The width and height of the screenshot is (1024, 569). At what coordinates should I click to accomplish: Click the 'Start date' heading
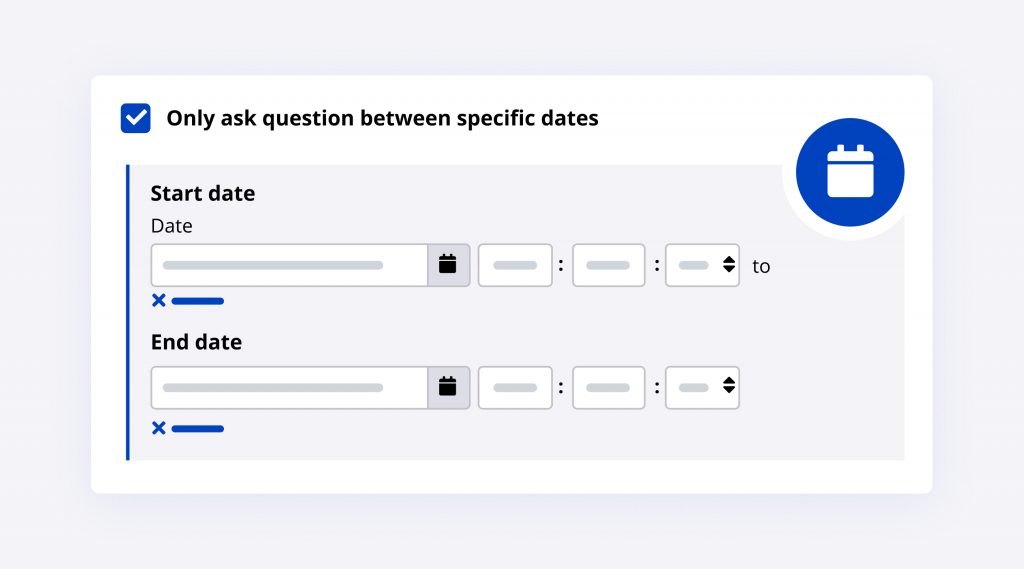(x=203, y=194)
